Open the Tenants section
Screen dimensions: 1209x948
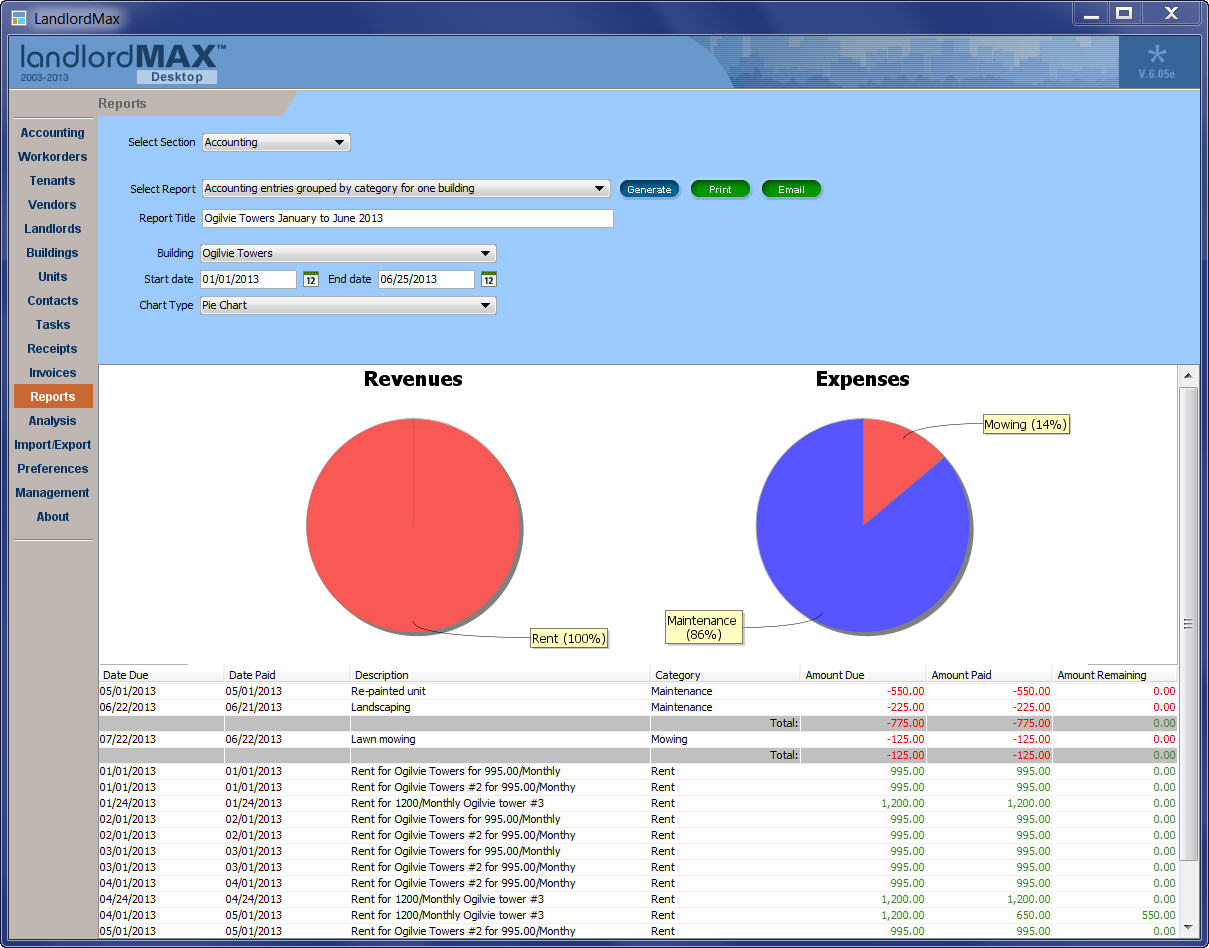point(53,181)
